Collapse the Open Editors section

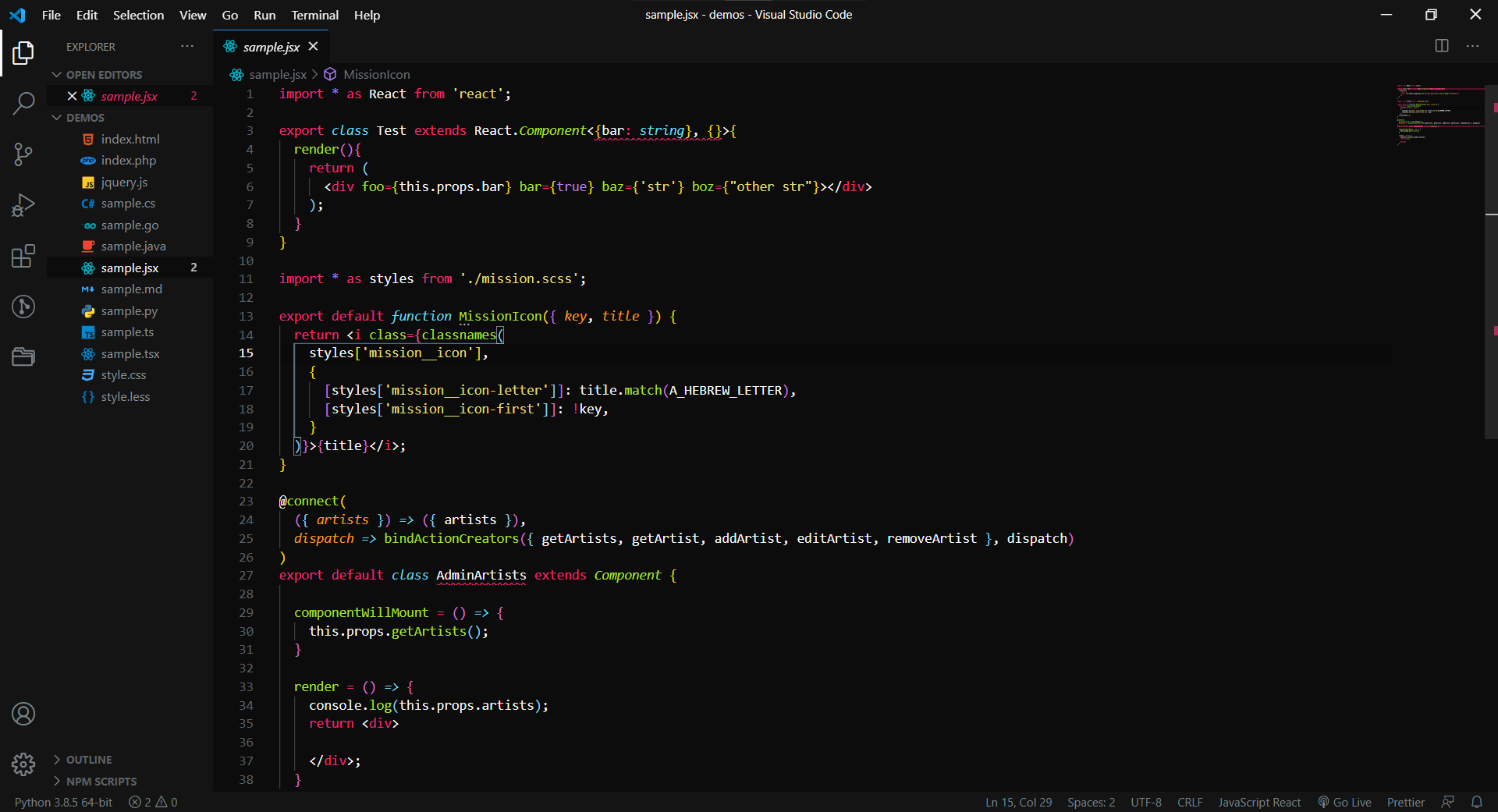(104, 75)
